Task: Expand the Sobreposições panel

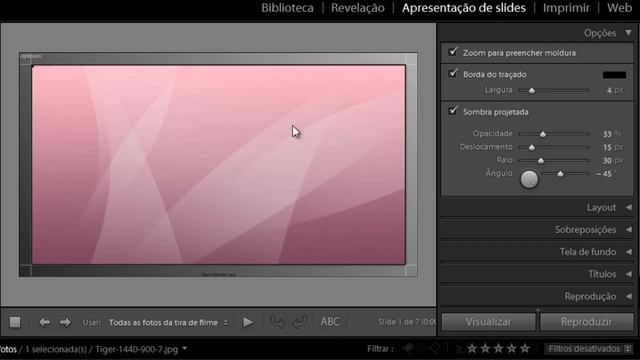Action: 629,229
